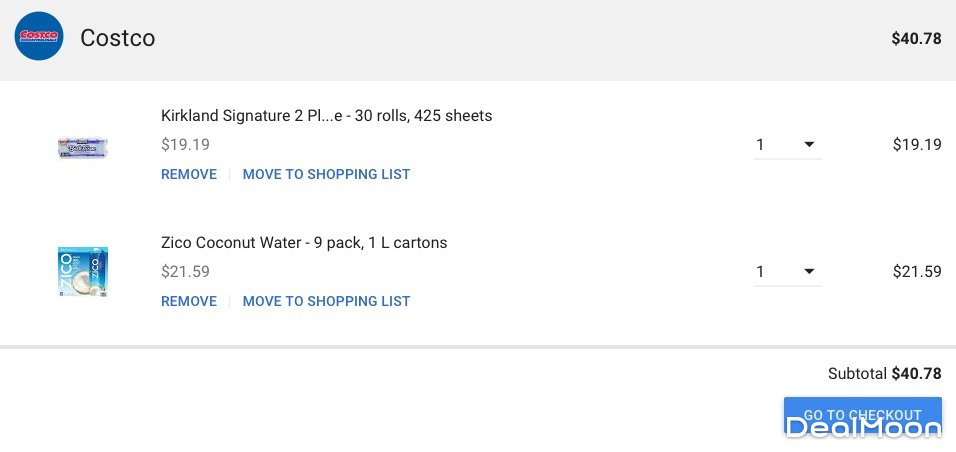Image resolution: width=956 pixels, height=452 pixels.
Task: Click the Costco store logo icon
Action: tap(39, 38)
